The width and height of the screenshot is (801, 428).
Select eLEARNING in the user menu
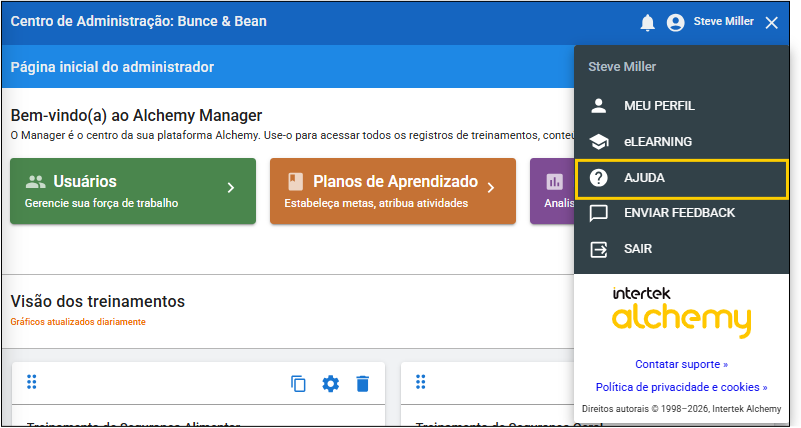[657, 142]
